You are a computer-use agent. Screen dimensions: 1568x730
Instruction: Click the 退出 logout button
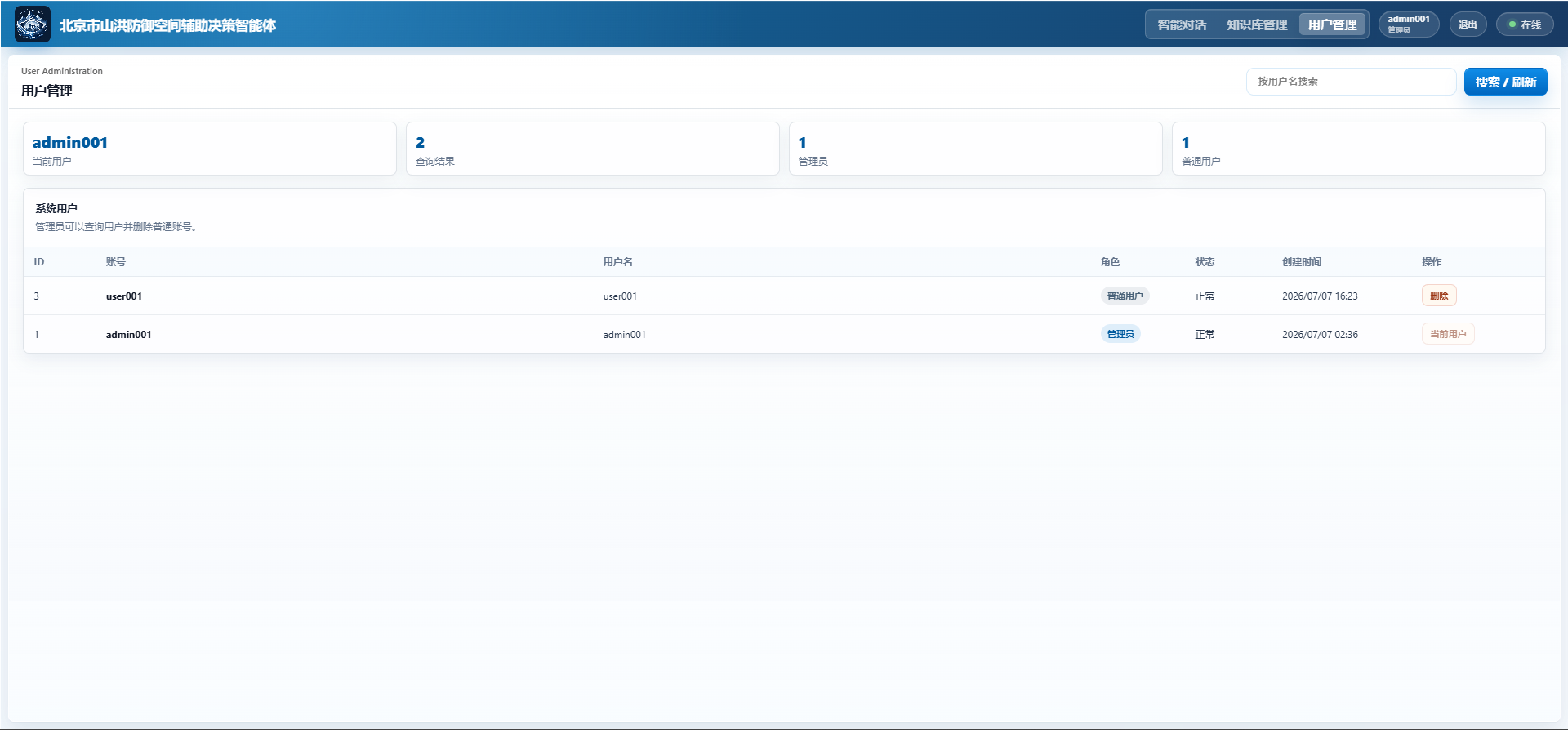click(x=1468, y=24)
